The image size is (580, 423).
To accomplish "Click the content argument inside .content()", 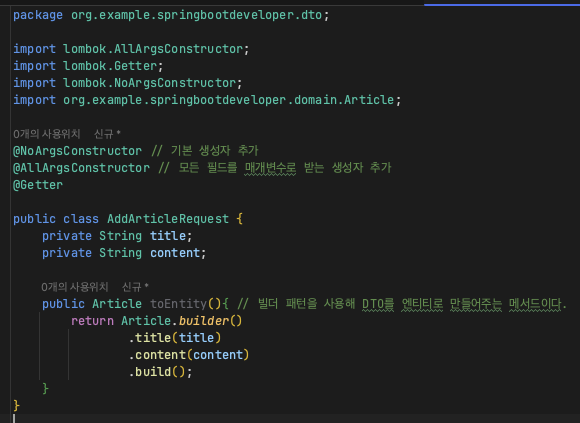I will (x=218, y=355).
